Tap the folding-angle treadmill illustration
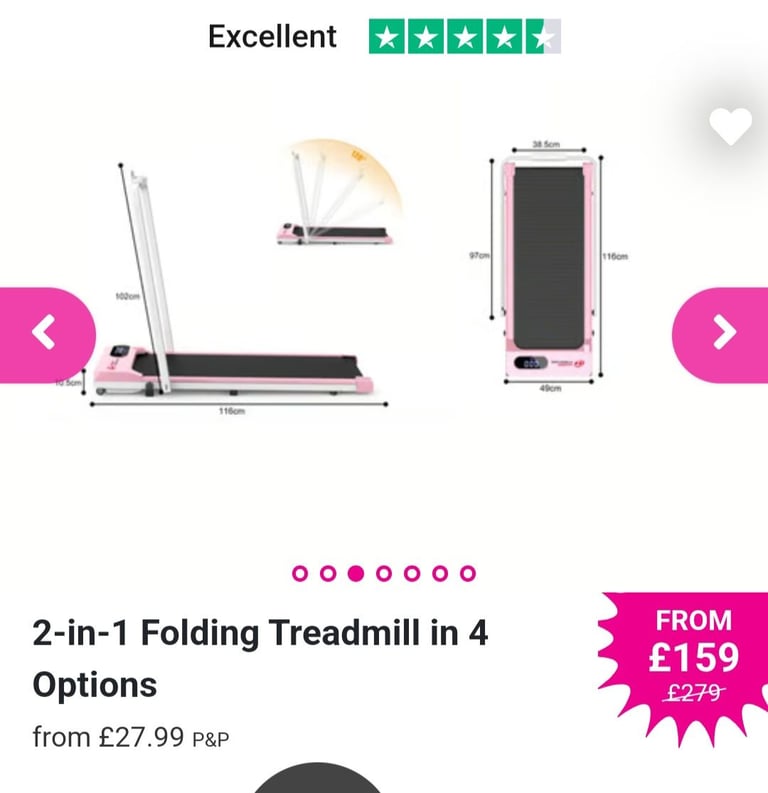The image size is (768, 793). tap(340, 192)
